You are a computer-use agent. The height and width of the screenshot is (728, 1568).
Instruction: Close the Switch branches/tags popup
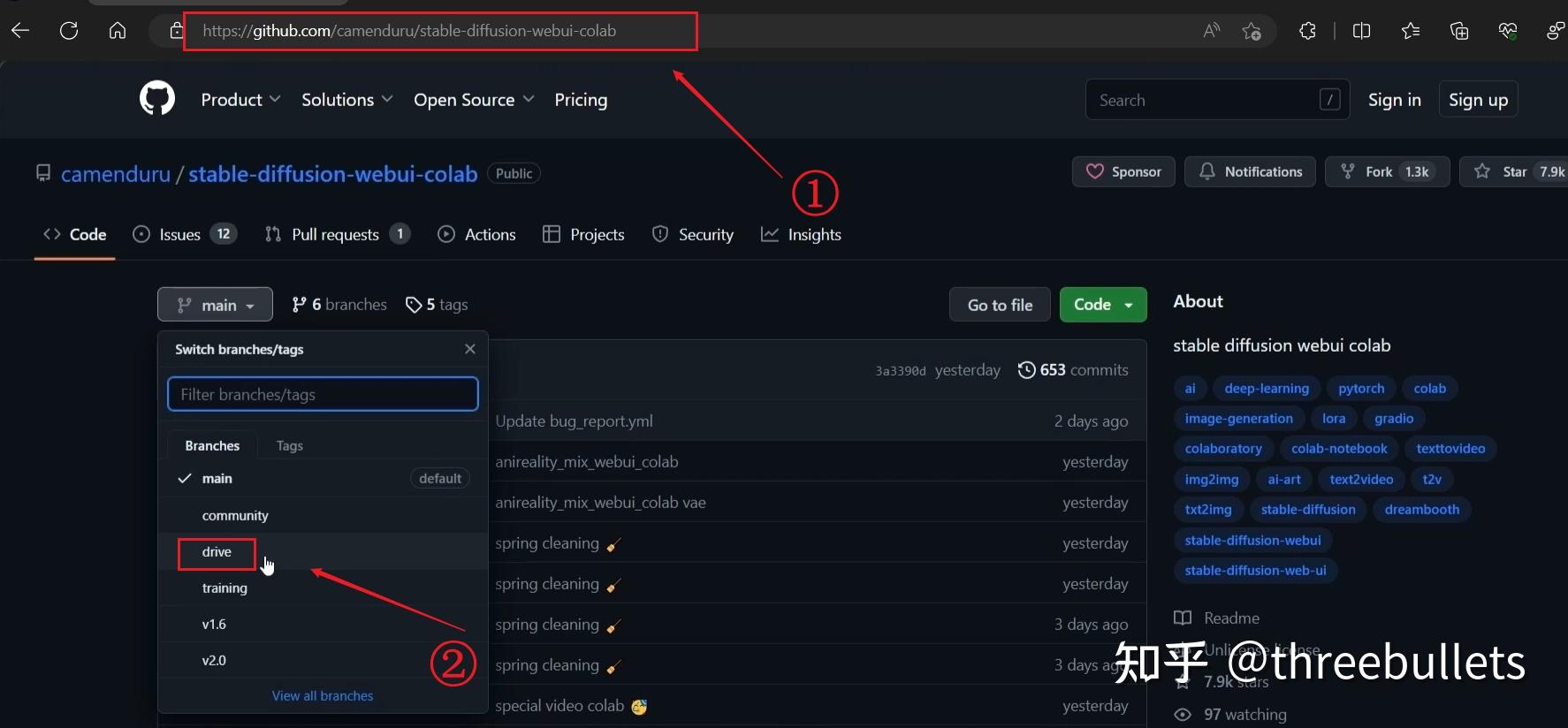(x=470, y=349)
